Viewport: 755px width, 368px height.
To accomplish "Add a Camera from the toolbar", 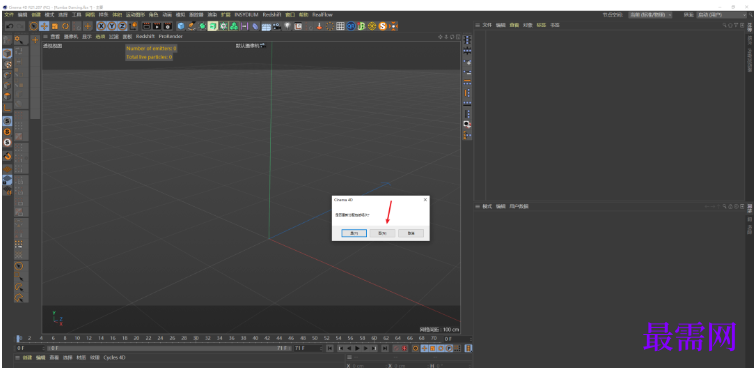I will pyautogui.click(x=276, y=26).
